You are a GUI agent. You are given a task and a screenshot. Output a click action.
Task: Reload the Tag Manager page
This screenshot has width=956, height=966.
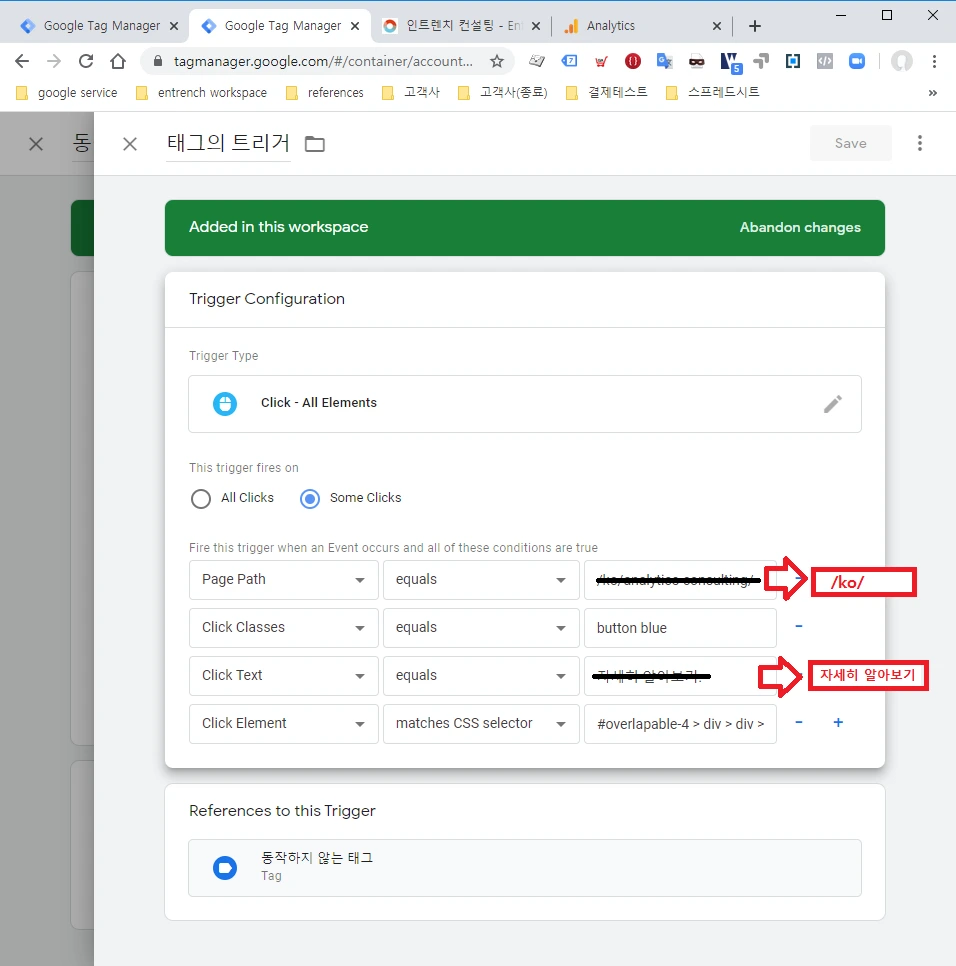(86, 61)
